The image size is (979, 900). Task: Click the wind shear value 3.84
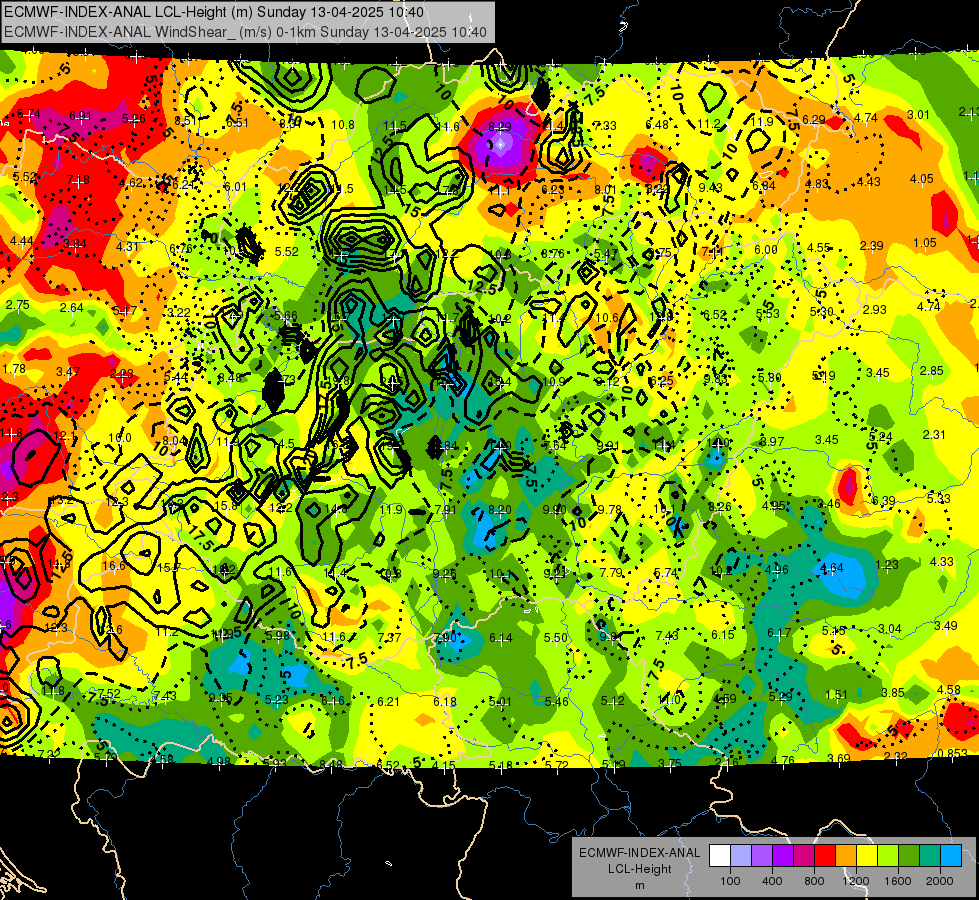point(75,244)
